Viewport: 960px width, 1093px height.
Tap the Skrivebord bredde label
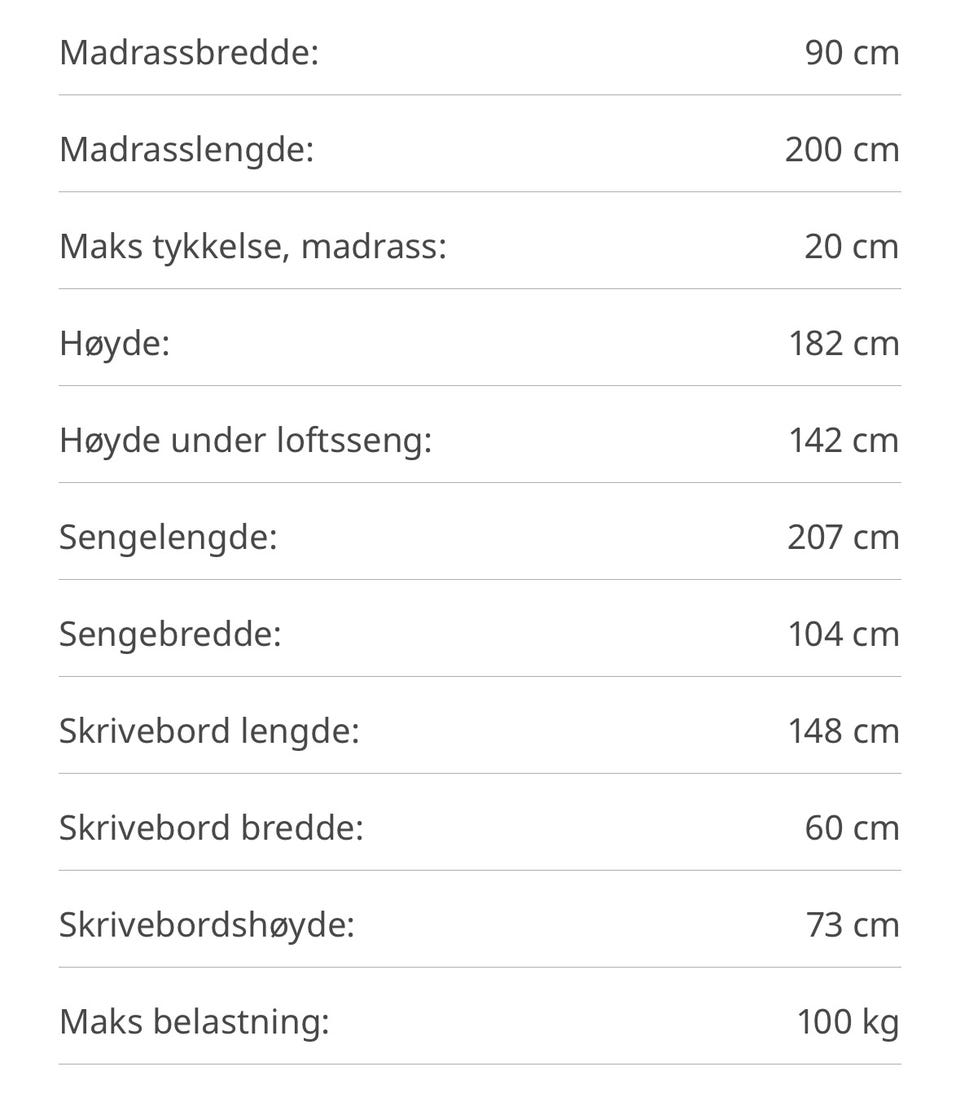[x=210, y=828]
